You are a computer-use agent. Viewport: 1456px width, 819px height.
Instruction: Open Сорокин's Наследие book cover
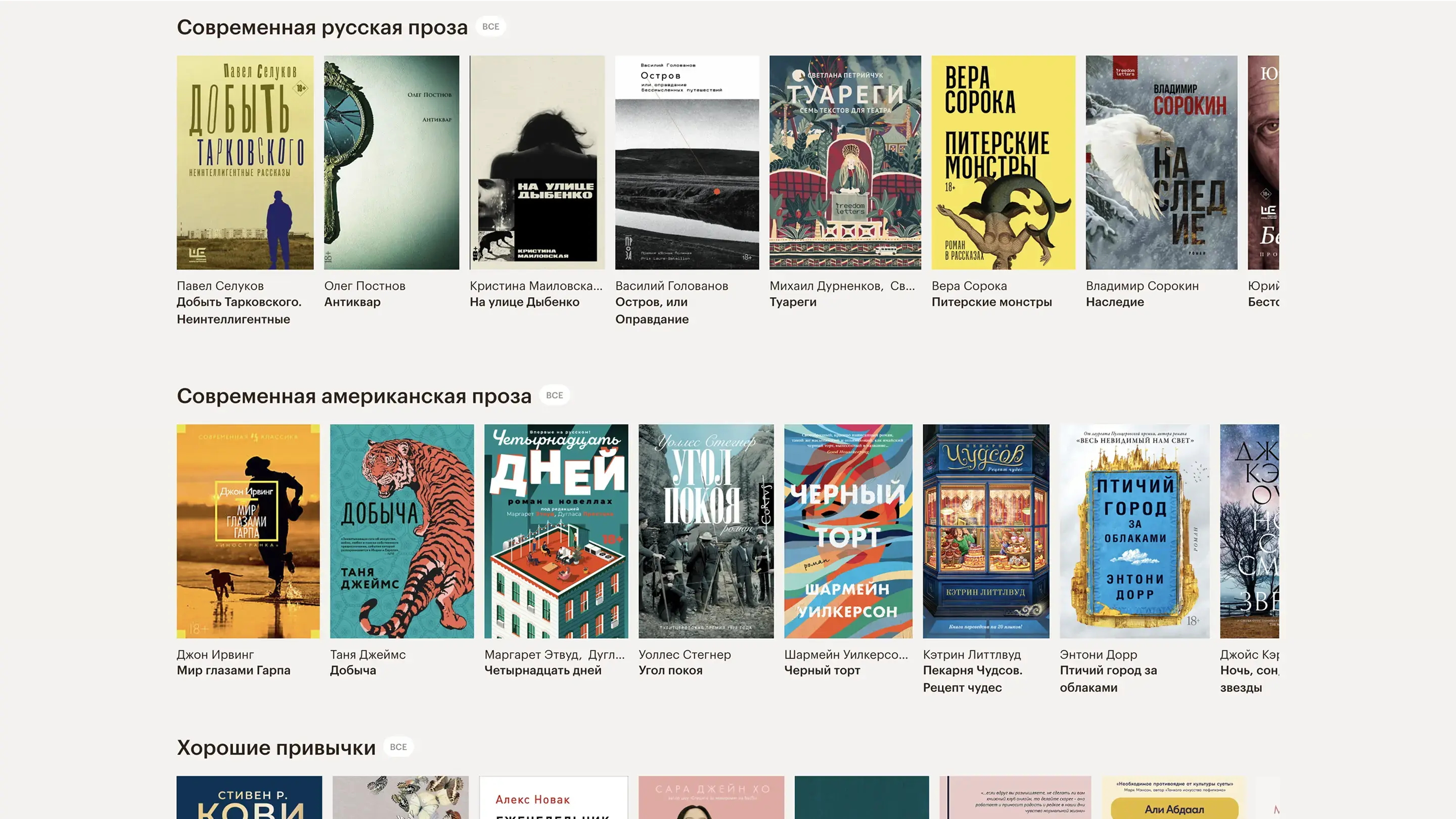1161,162
